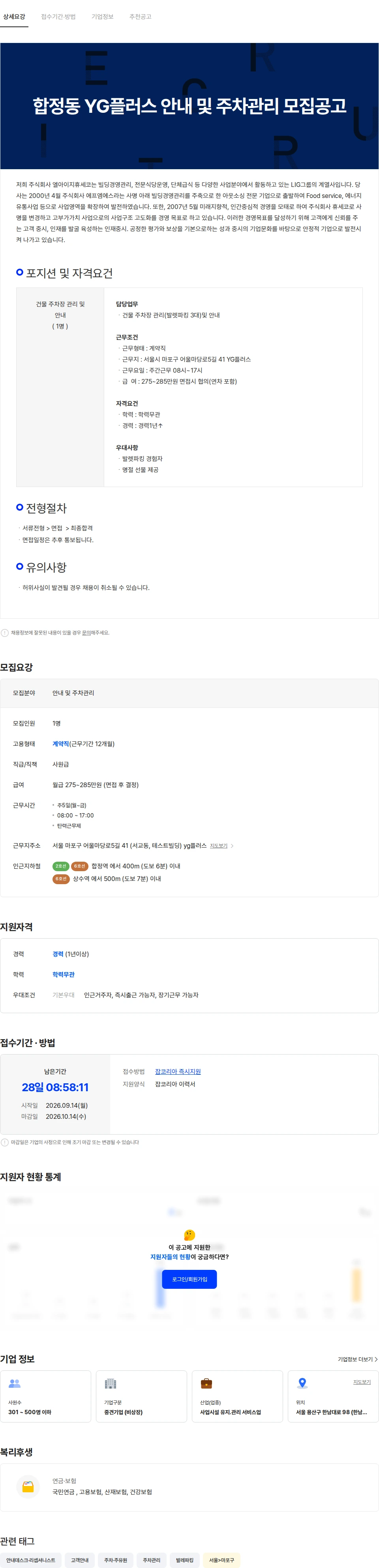Click the 전형절차 section heading

[x=46, y=508]
